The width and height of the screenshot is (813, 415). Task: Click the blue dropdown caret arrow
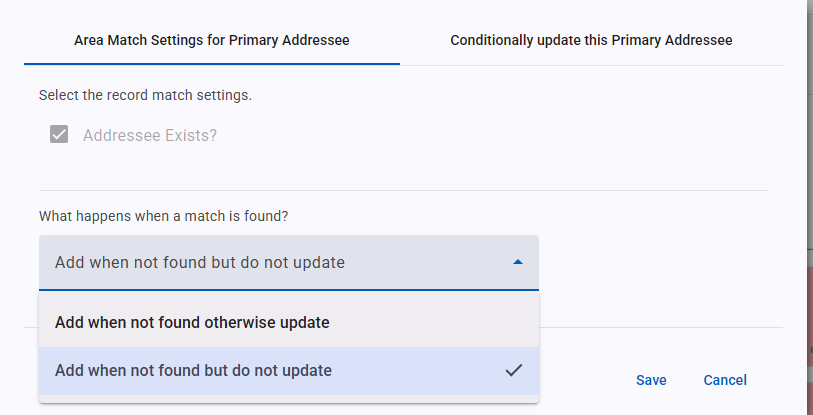coord(517,262)
